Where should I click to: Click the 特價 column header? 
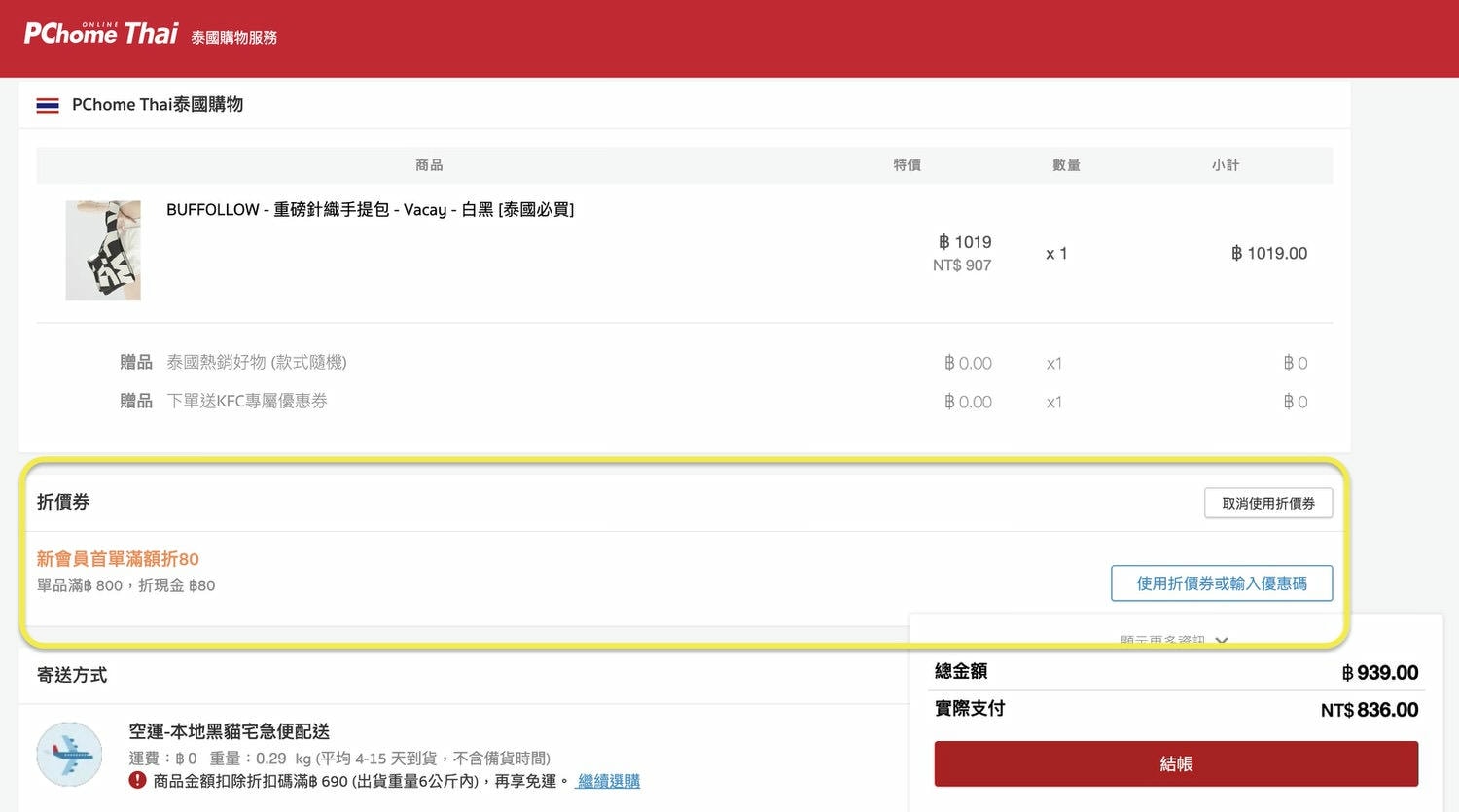pyautogui.click(x=907, y=164)
